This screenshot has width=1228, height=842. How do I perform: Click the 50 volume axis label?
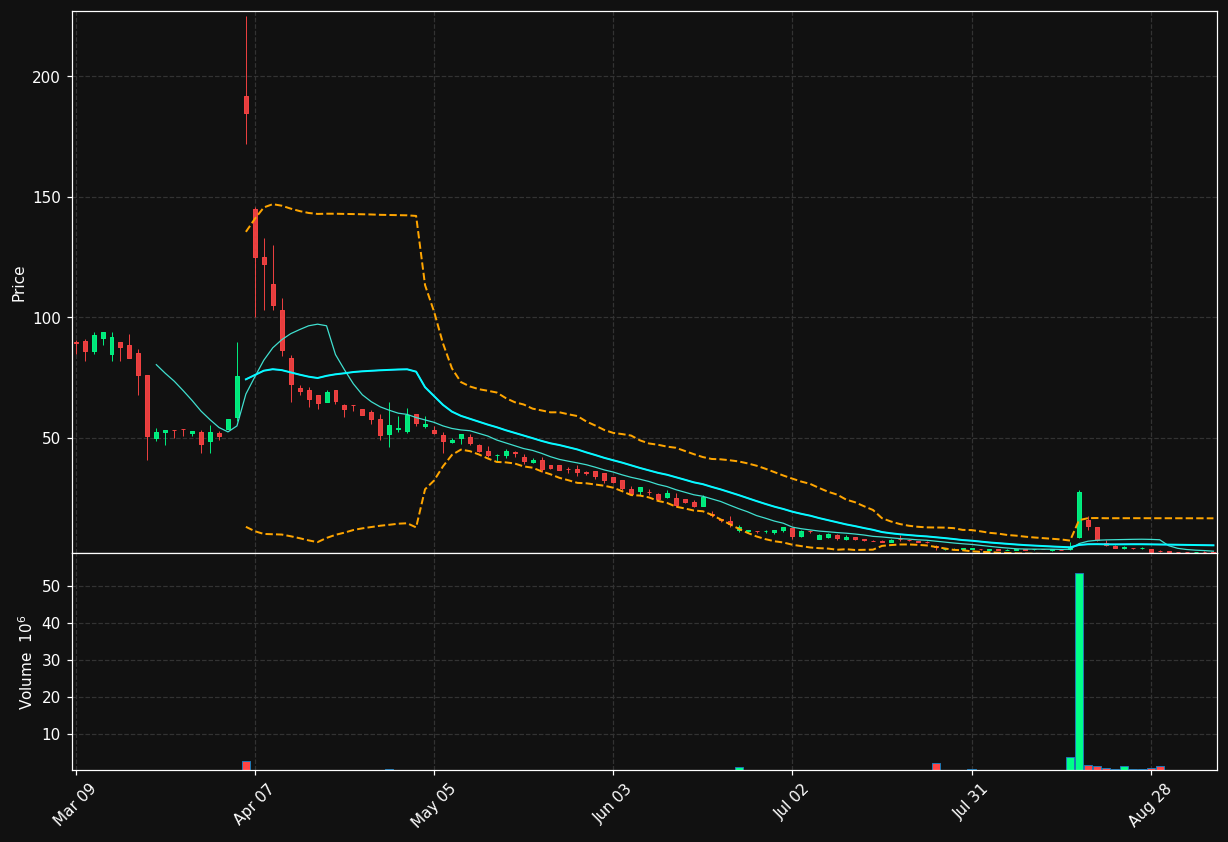click(52, 586)
